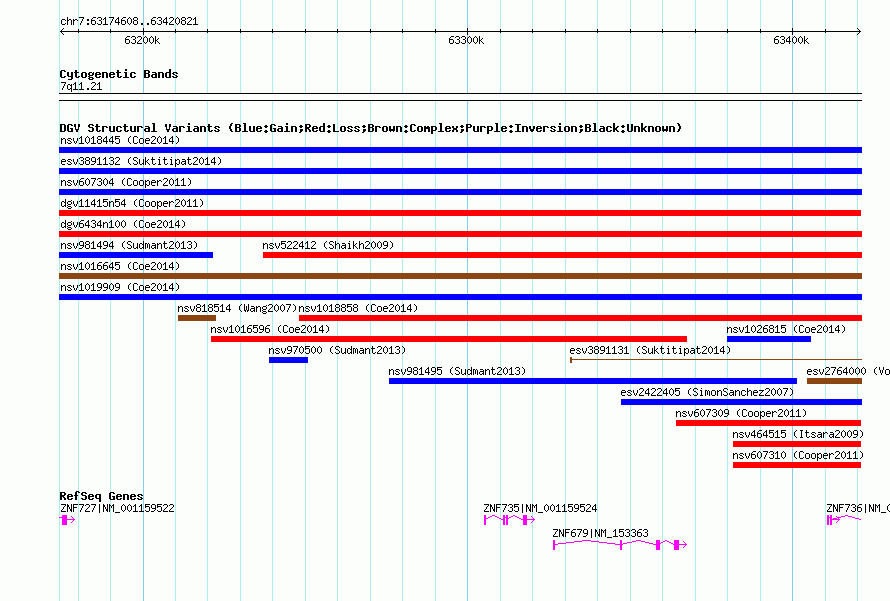
Task: Click the nsv607309 (Cooper2011) red bar
Action: pyautogui.click(x=769, y=423)
